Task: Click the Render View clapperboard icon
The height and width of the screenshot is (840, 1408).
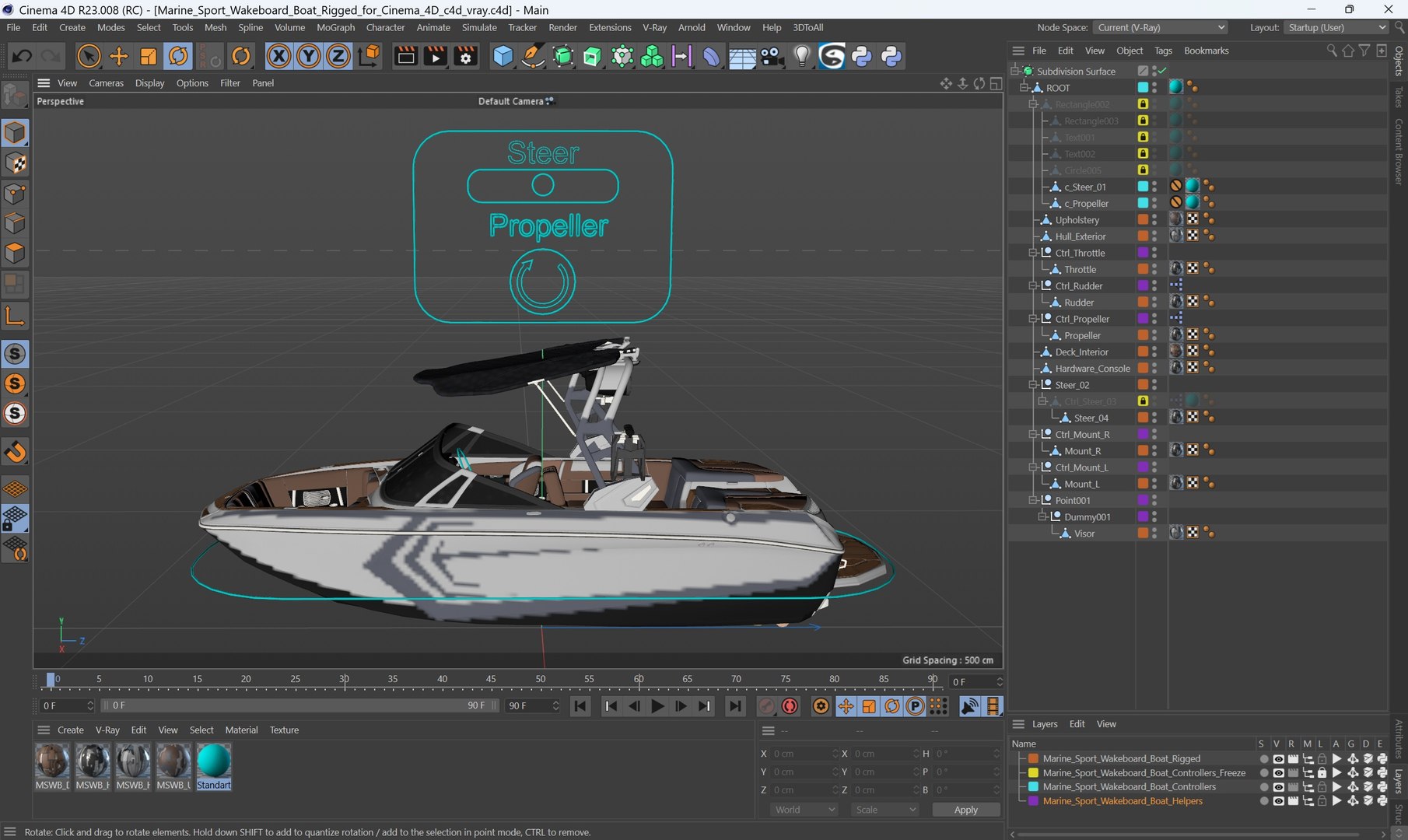Action: point(405,56)
